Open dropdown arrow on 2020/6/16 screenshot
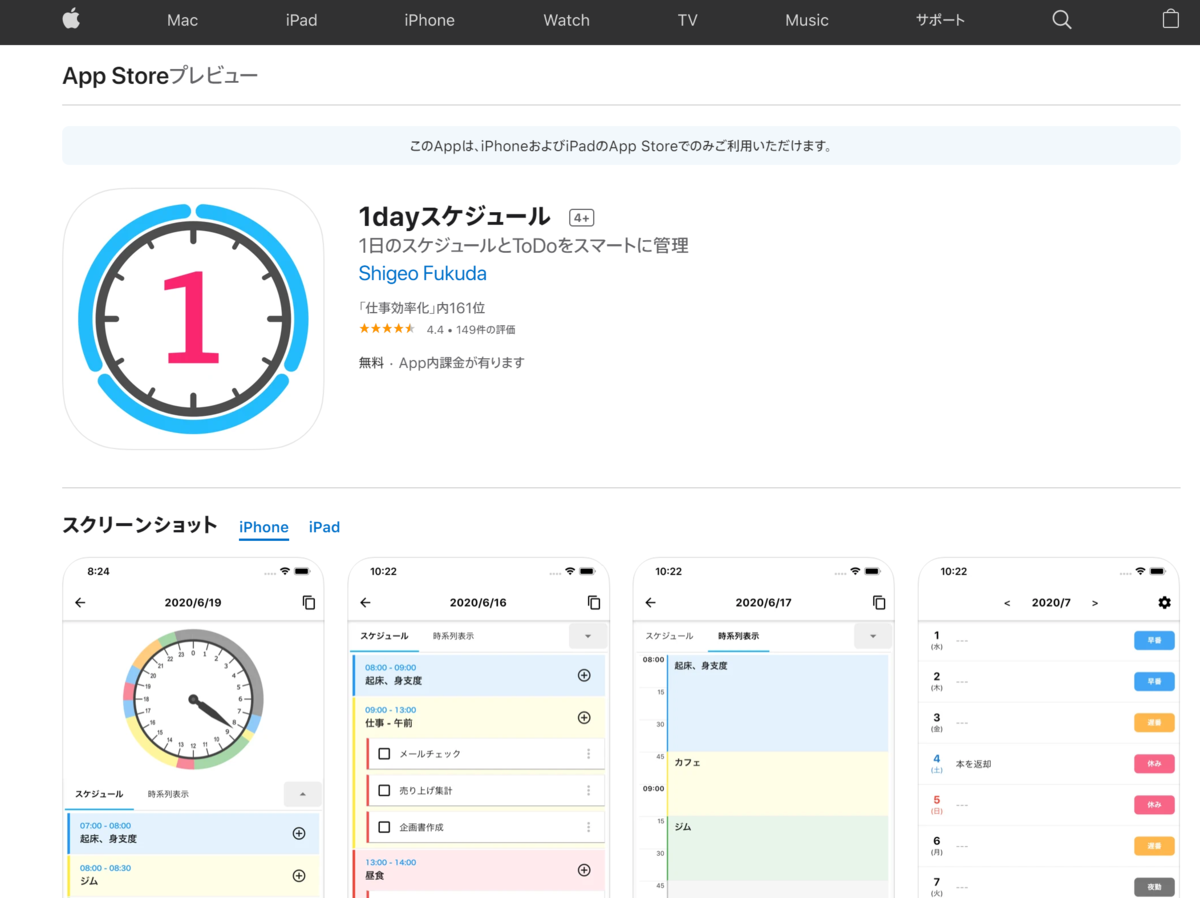This screenshot has width=1200, height=898. pos(588,636)
